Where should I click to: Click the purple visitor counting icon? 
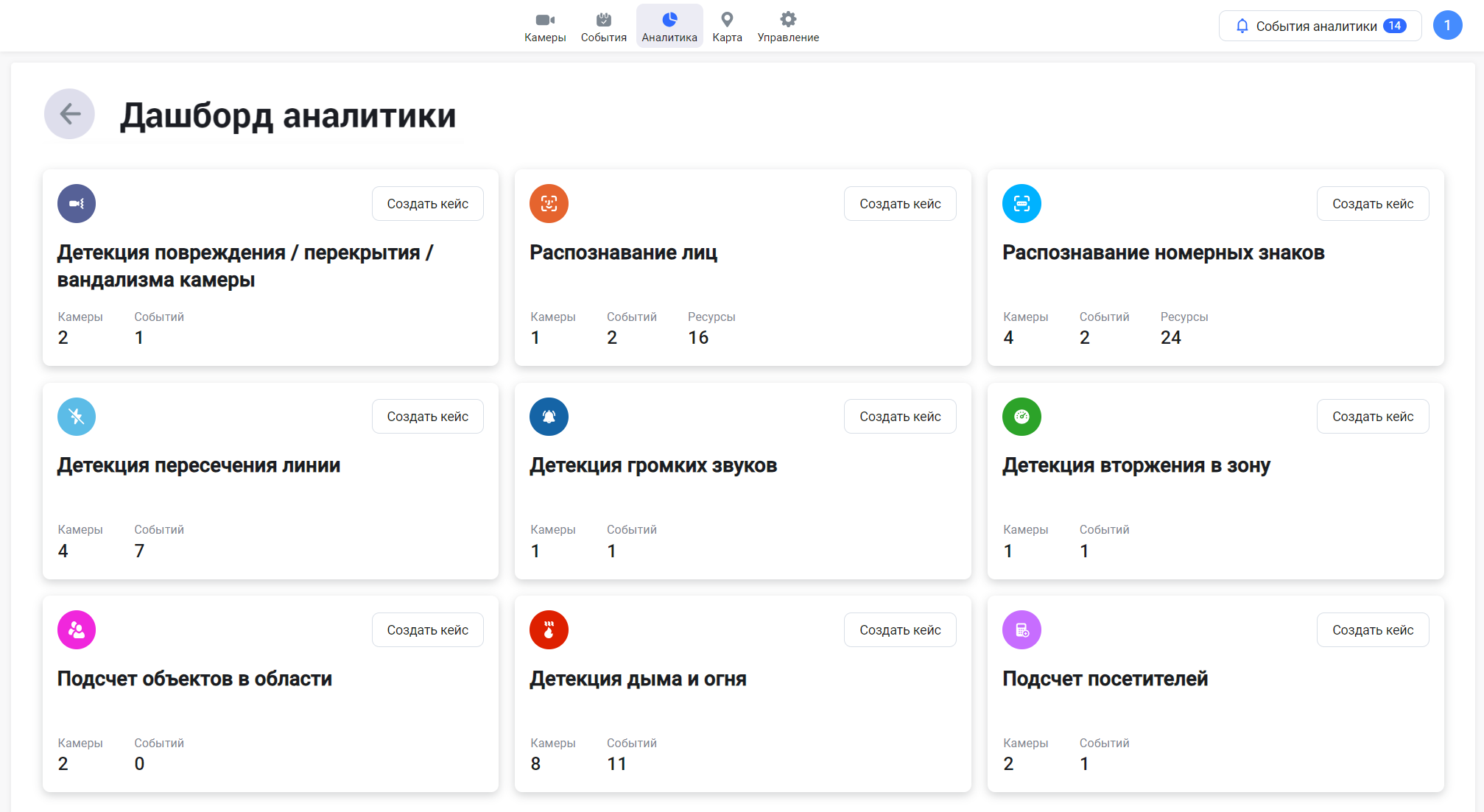[1021, 630]
